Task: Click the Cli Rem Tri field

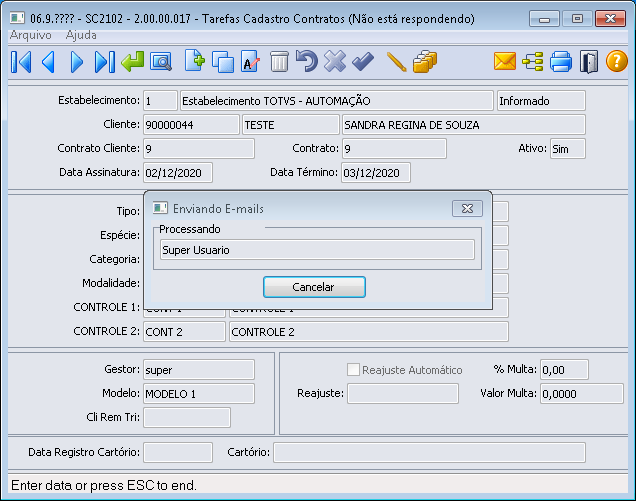Action: pos(187,417)
